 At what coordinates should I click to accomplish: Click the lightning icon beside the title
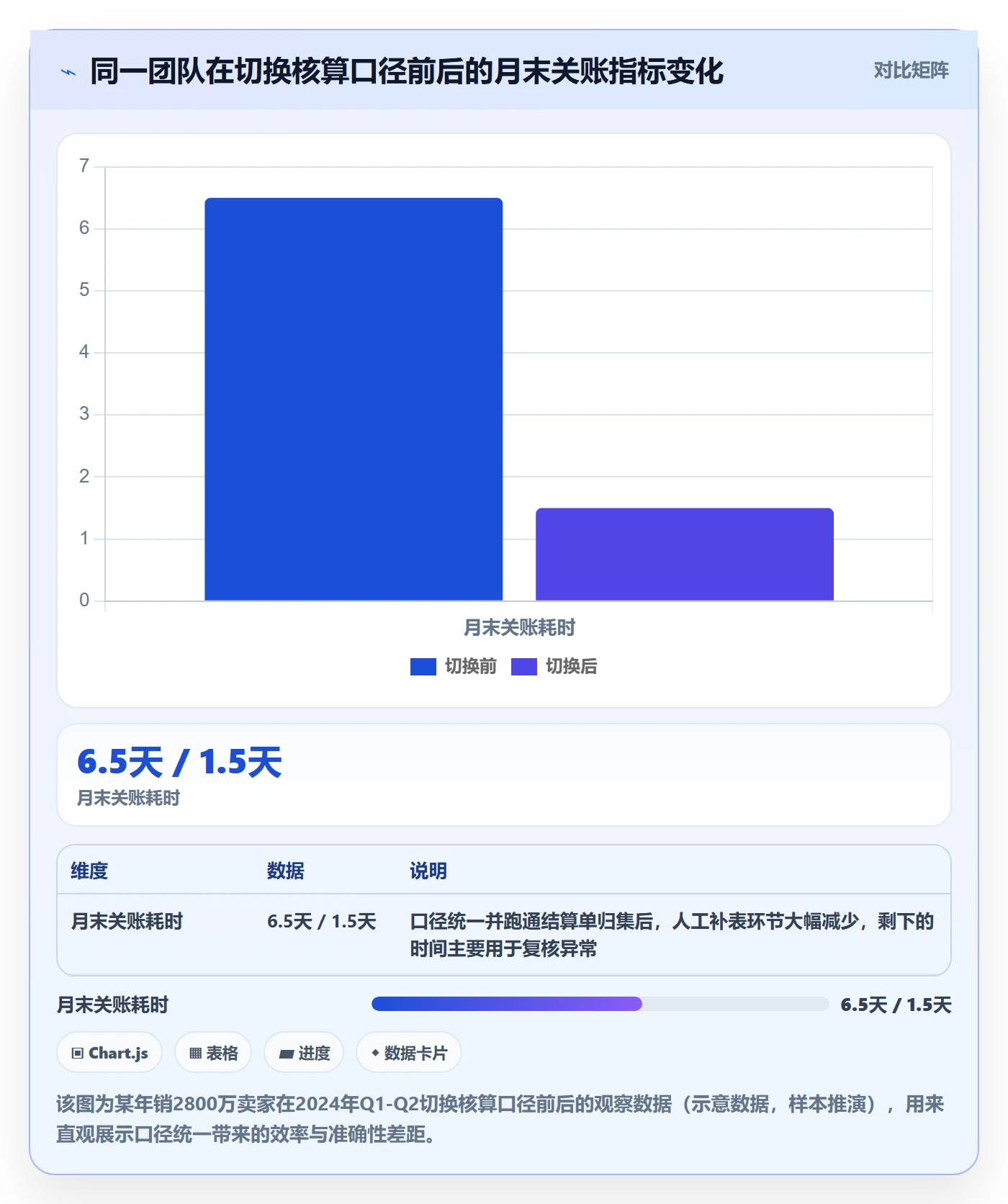click(68, 72)
